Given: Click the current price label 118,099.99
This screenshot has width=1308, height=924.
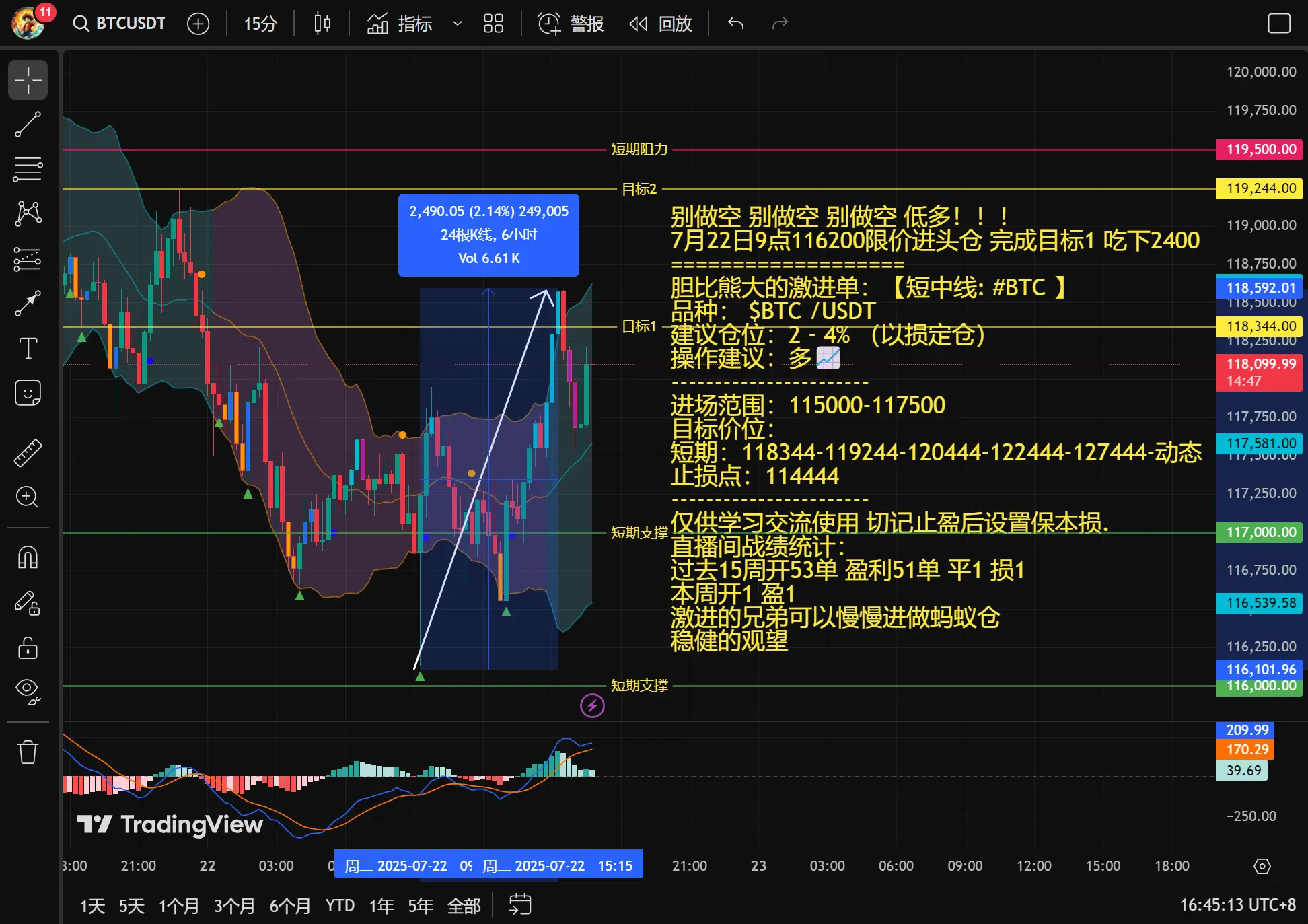Looking at the screenshot, I should (x=1260, y=372).
